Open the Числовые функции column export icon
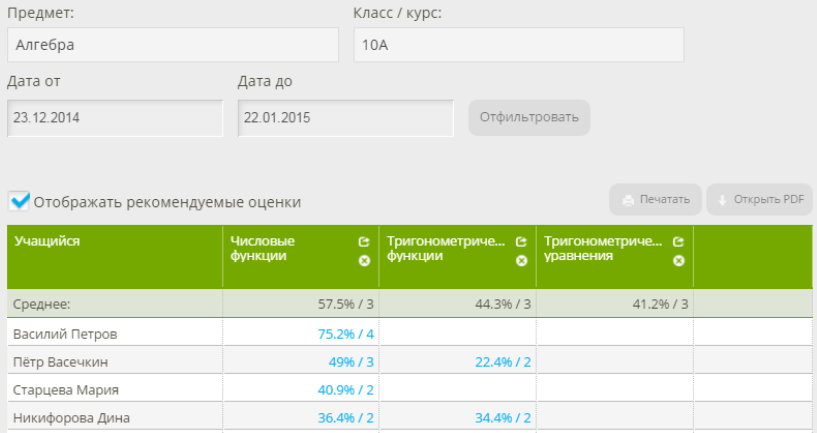This screenshot has height=433, width=817. (364, 242)
